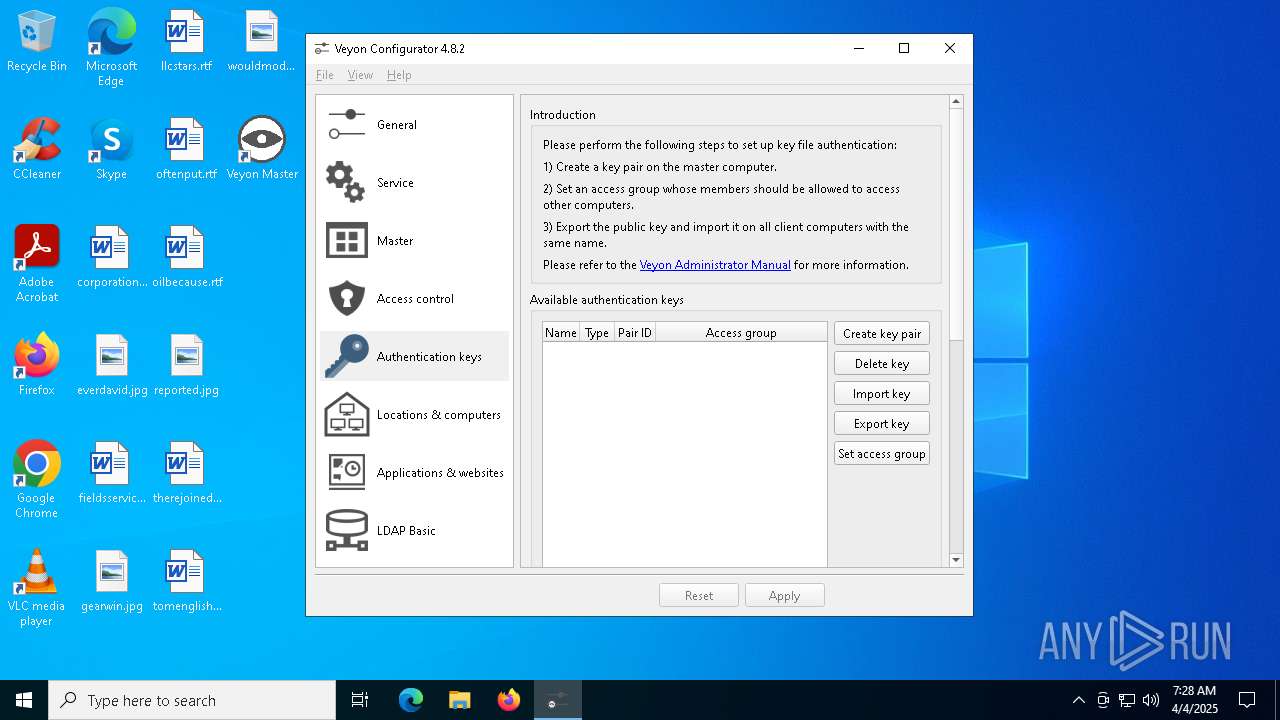Sort keys by Pair ID column header

pos(634,332)
